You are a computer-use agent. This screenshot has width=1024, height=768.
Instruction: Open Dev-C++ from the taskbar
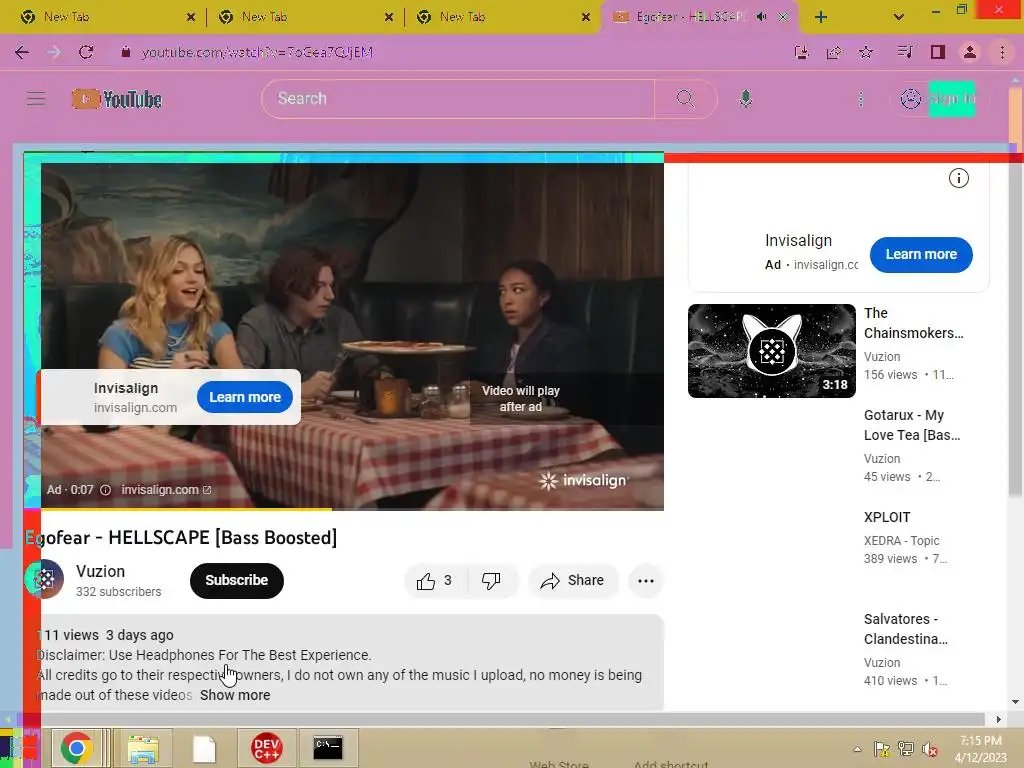(266, 748)
